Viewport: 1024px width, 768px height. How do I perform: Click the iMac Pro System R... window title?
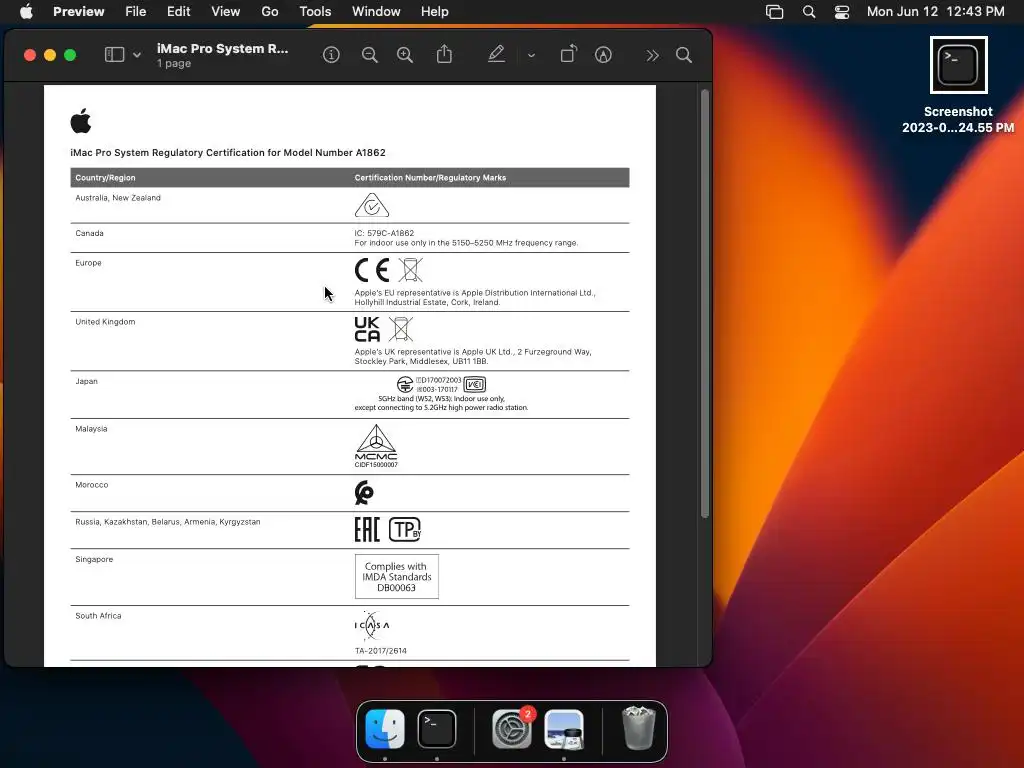click(x=222, y=48)
